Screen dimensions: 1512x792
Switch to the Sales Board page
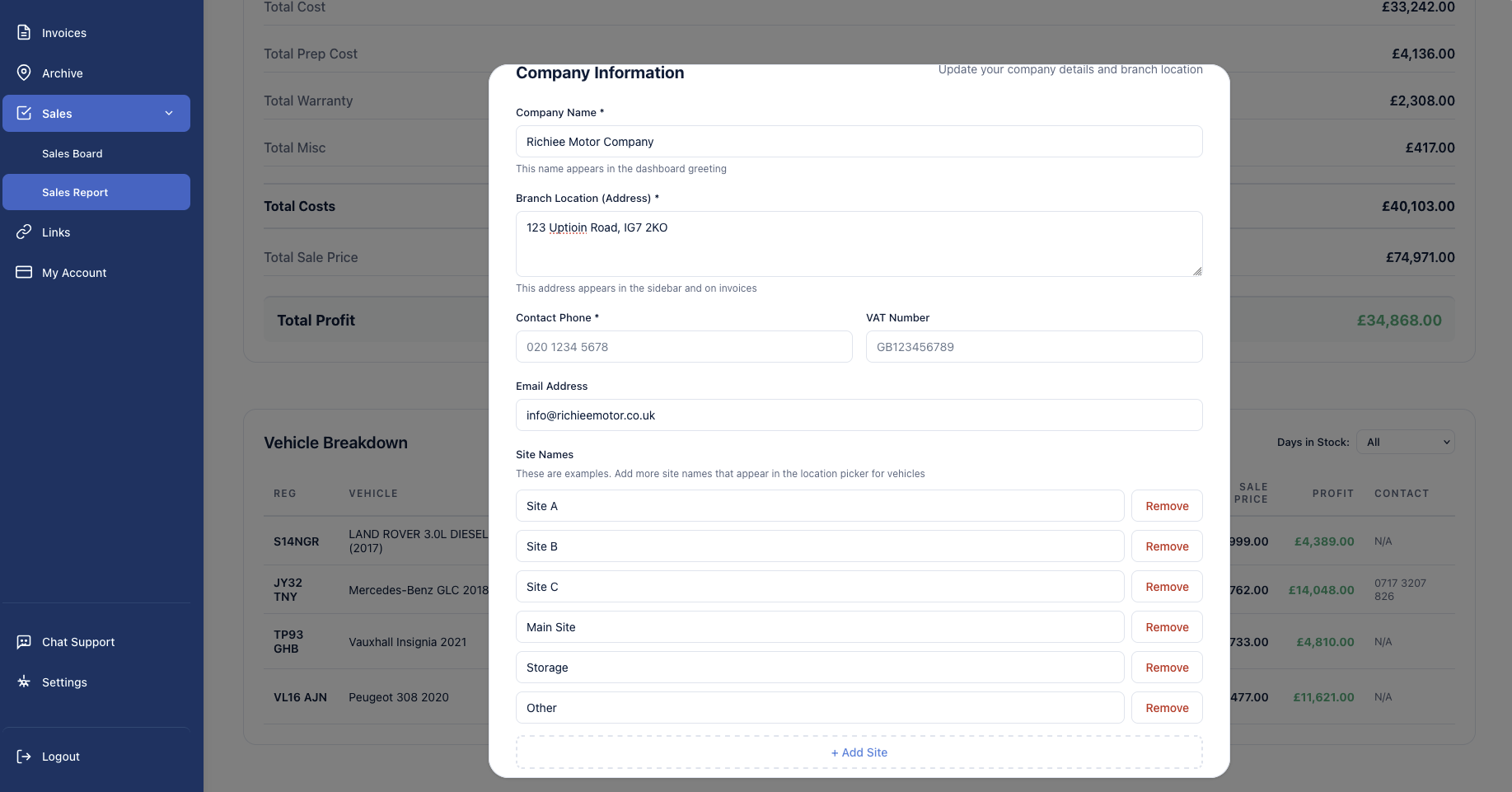73,153
